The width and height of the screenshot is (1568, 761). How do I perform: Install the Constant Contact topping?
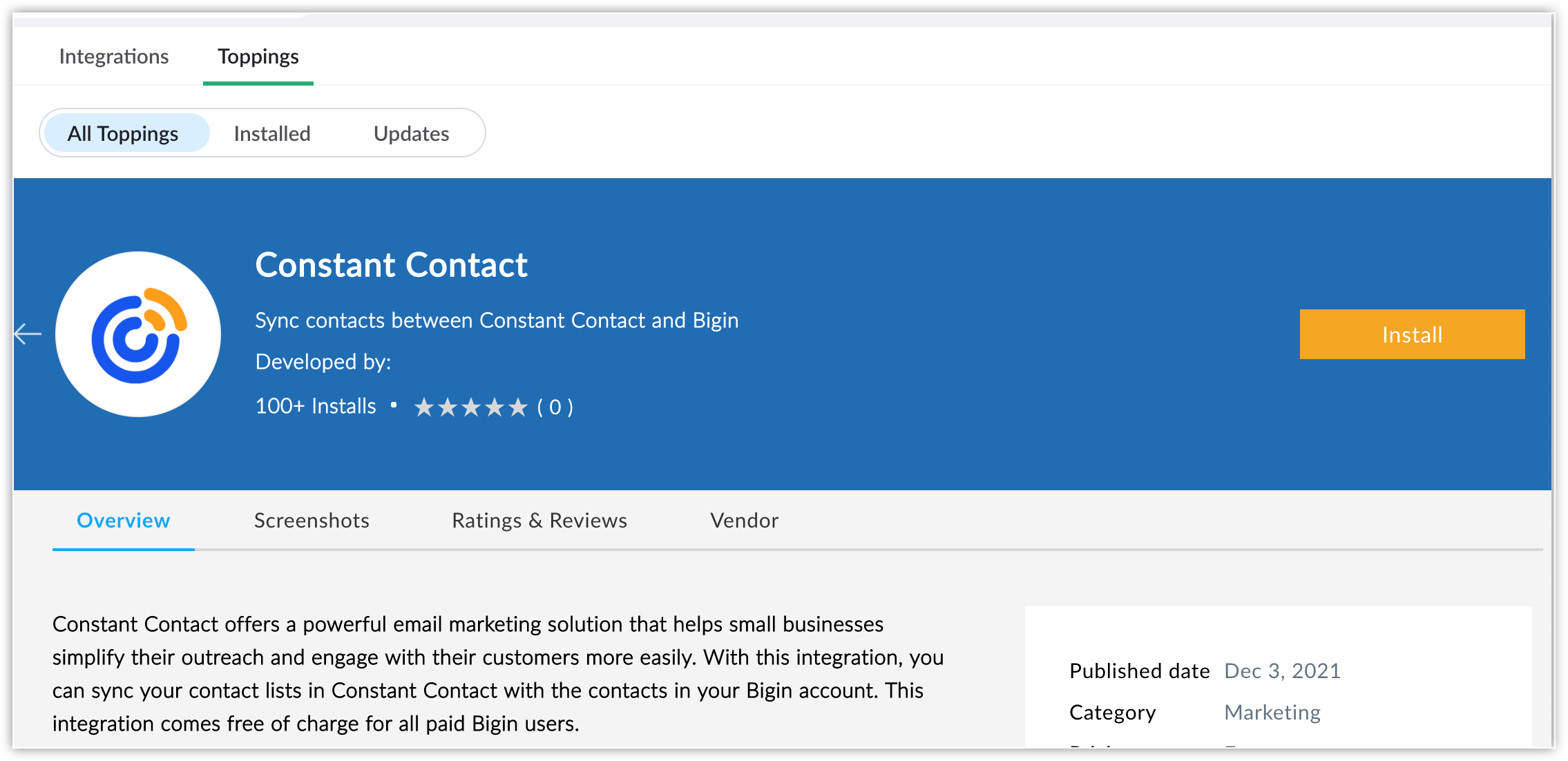point(1412,334)
